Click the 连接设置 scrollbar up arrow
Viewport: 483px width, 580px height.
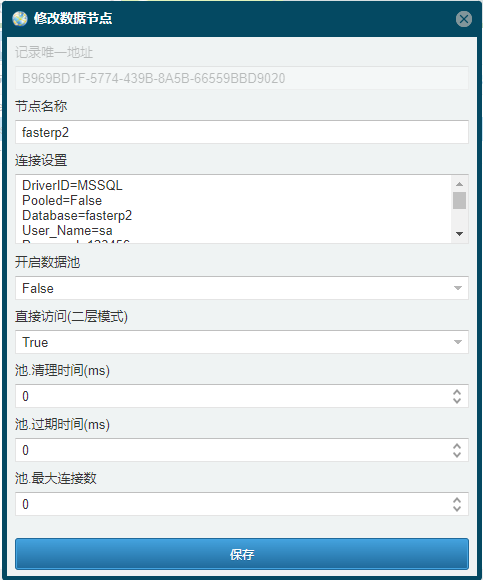tap(459, 184)
